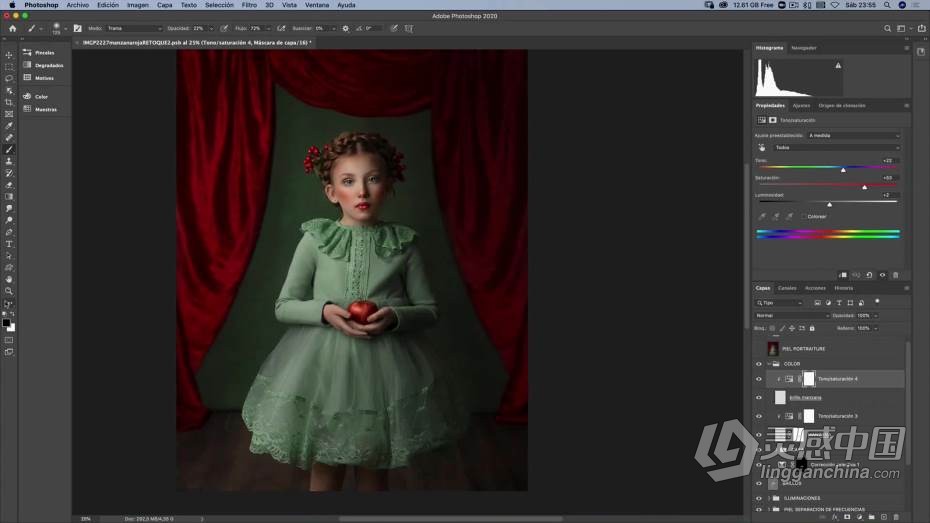Select the Eyedropper tool
The width and height of the screenshot is (930, 523).
tap(9, 126)
